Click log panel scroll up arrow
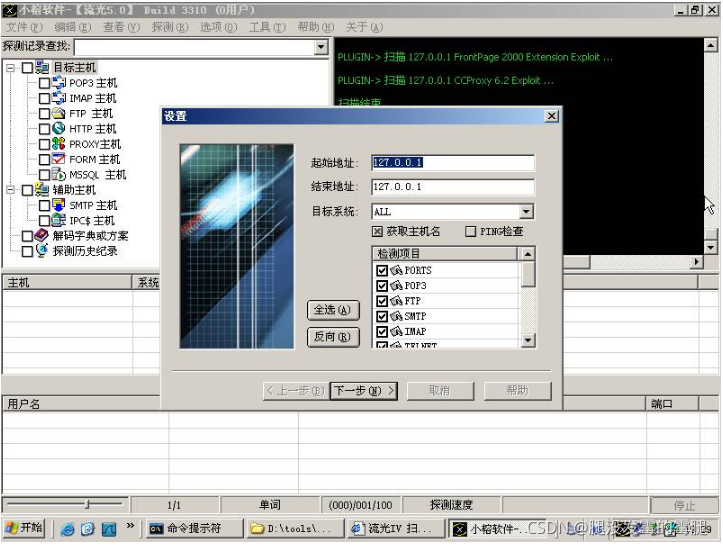 pos(711,45)
